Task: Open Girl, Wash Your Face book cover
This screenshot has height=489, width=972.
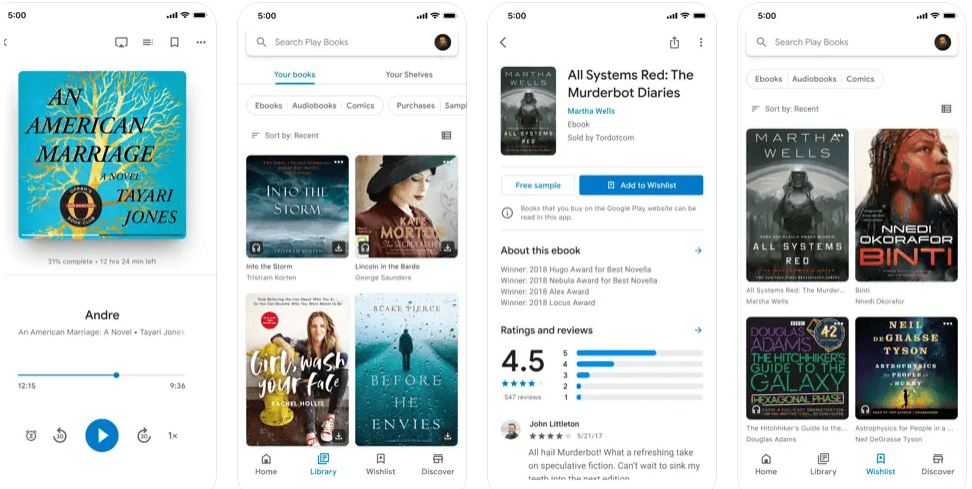Action: 298,370
